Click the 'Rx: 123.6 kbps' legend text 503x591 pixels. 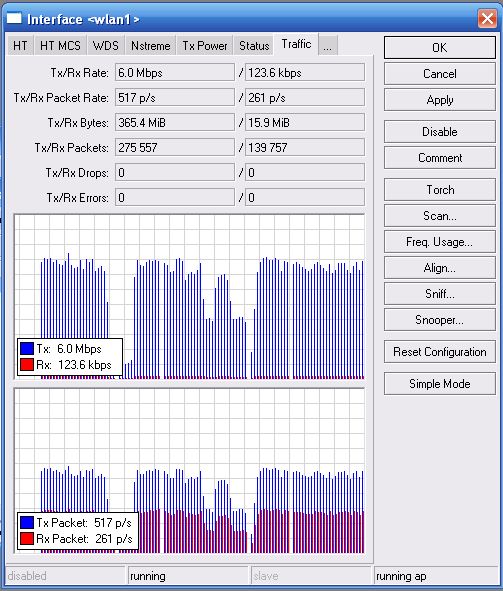74,365
